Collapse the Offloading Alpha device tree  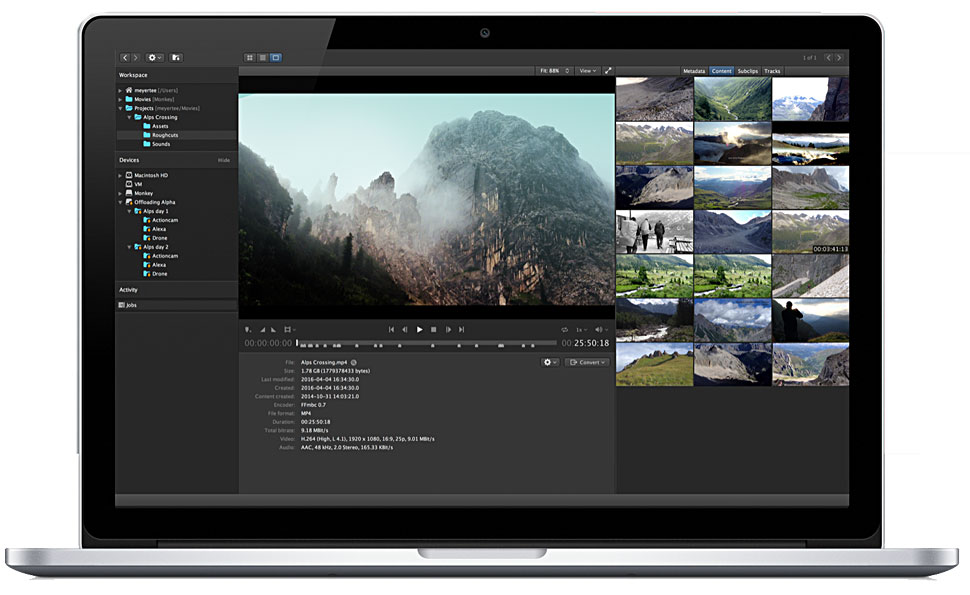pyautogui.click(x=121, y=202)
